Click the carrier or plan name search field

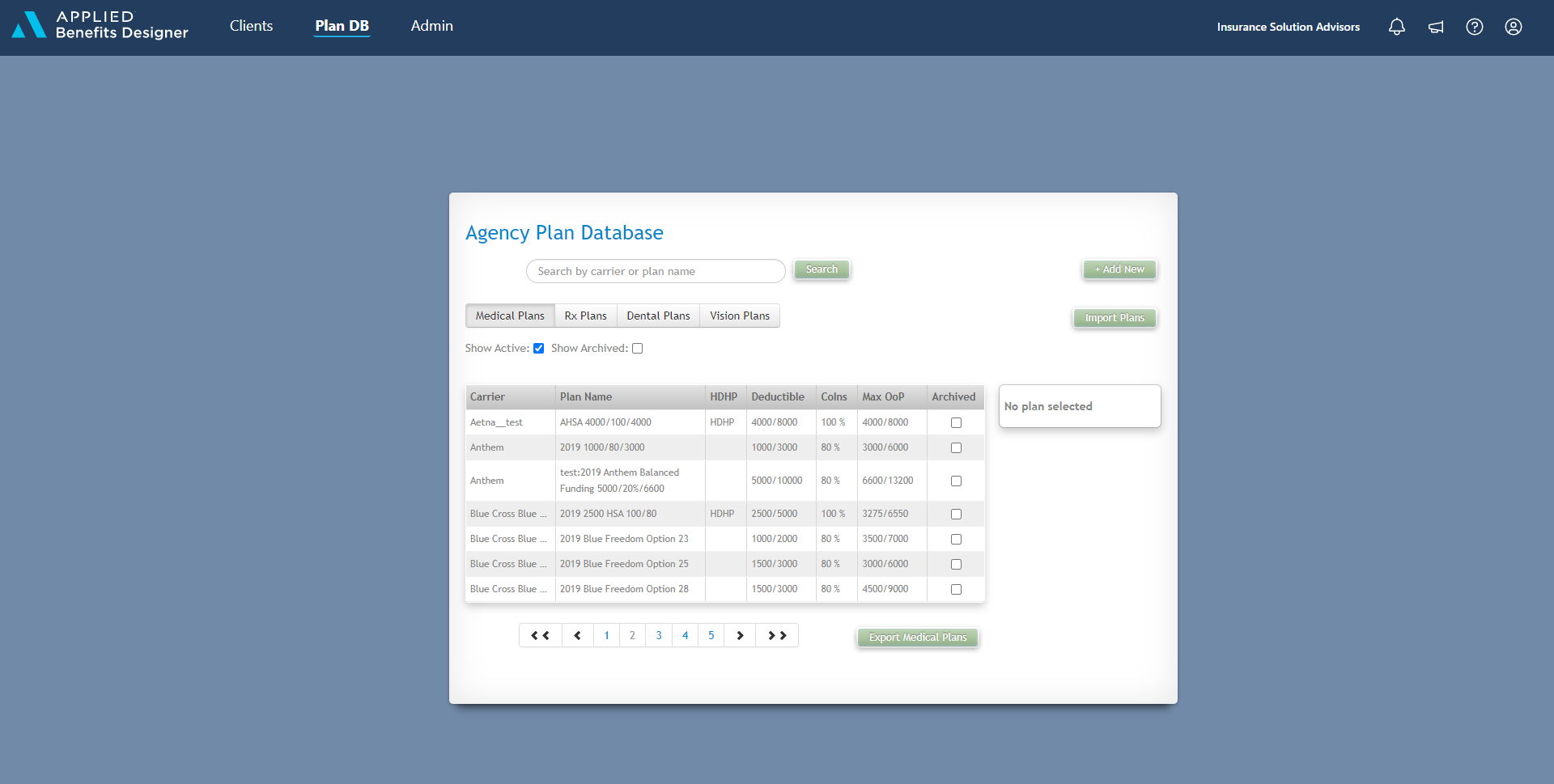point(656,271)
